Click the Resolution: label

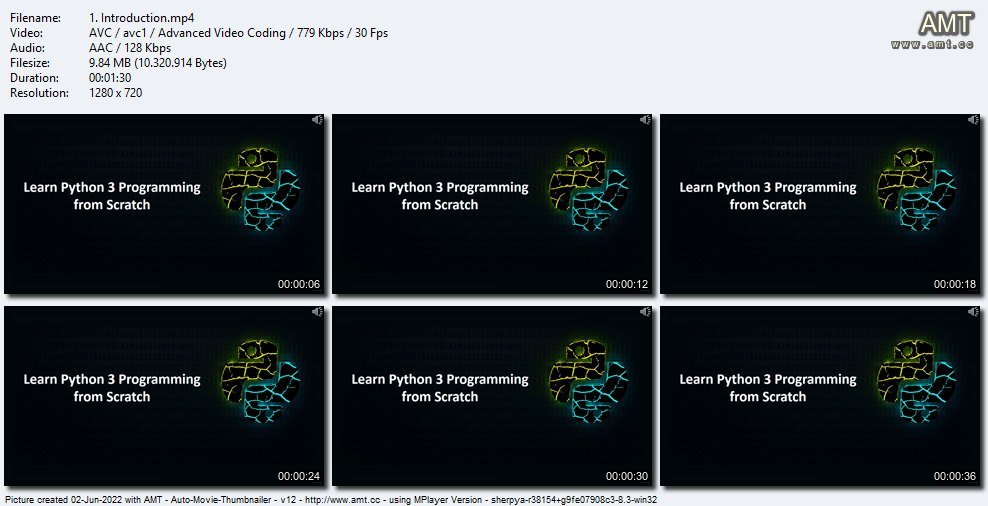(39, 93)
